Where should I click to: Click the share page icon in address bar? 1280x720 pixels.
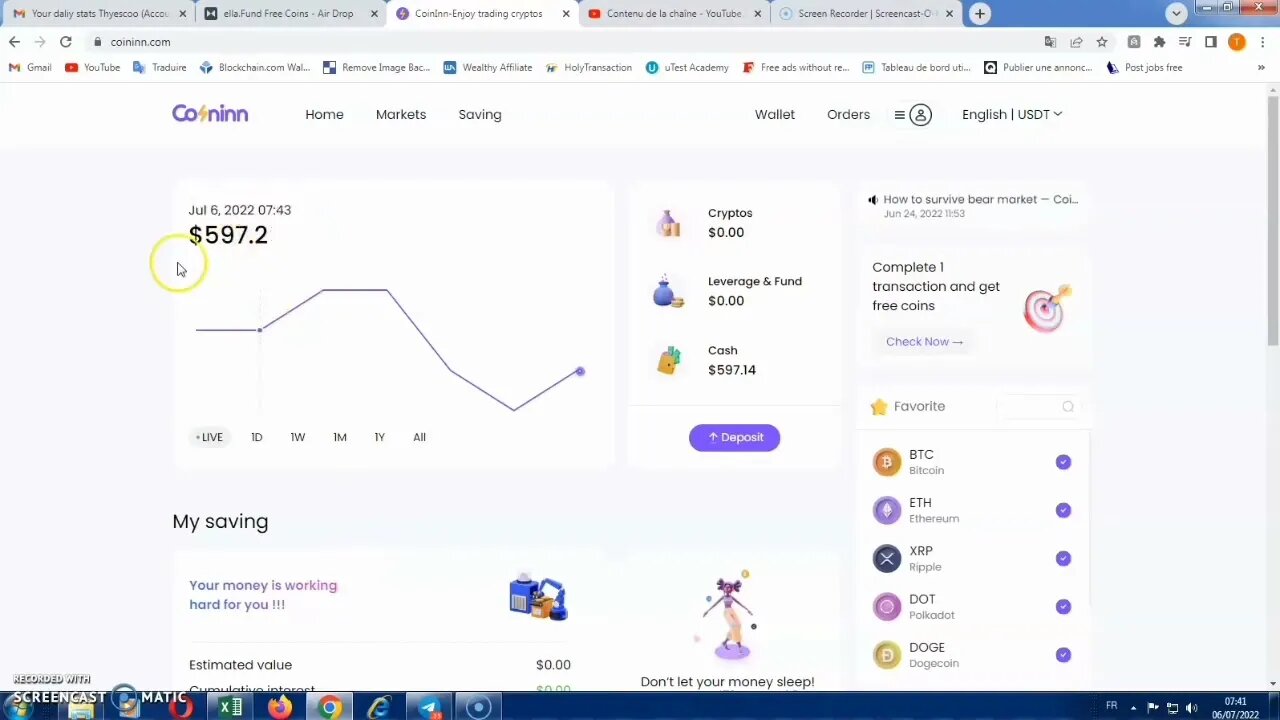[x=1076, y=42]
